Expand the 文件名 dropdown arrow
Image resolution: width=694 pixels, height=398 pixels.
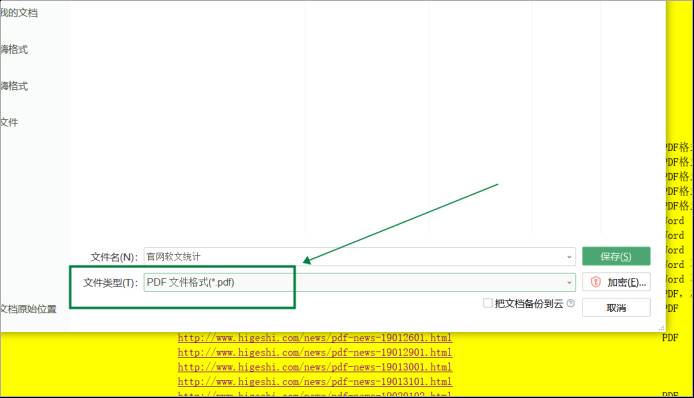click(x=569, y=257)
